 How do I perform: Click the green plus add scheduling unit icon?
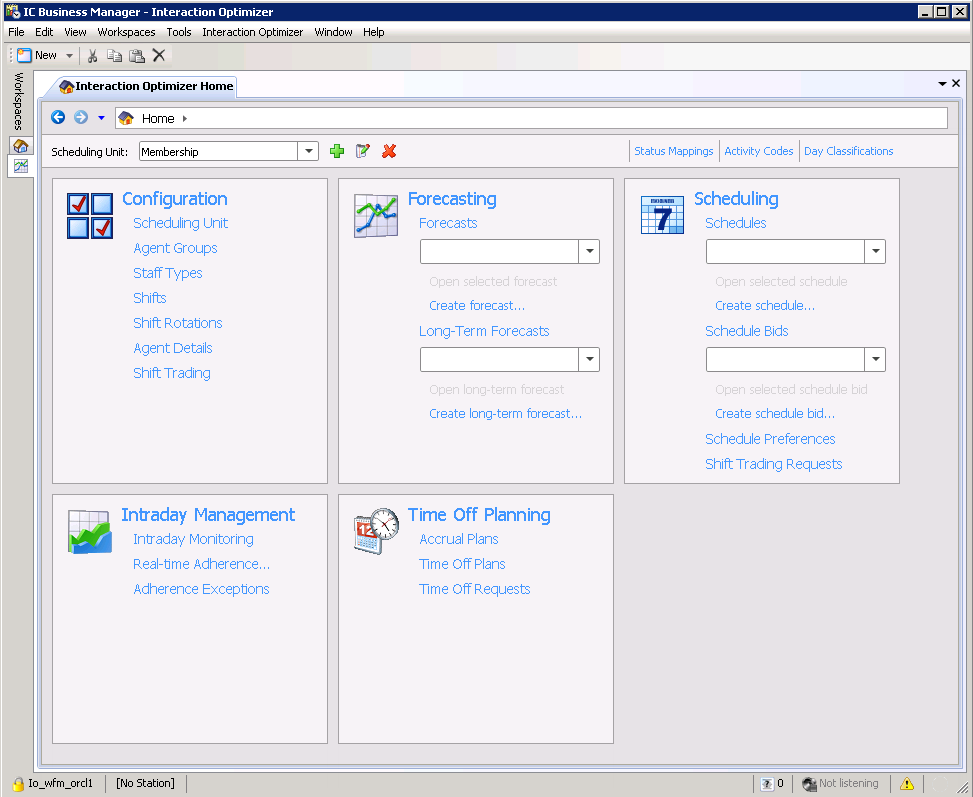pos(337,151)
